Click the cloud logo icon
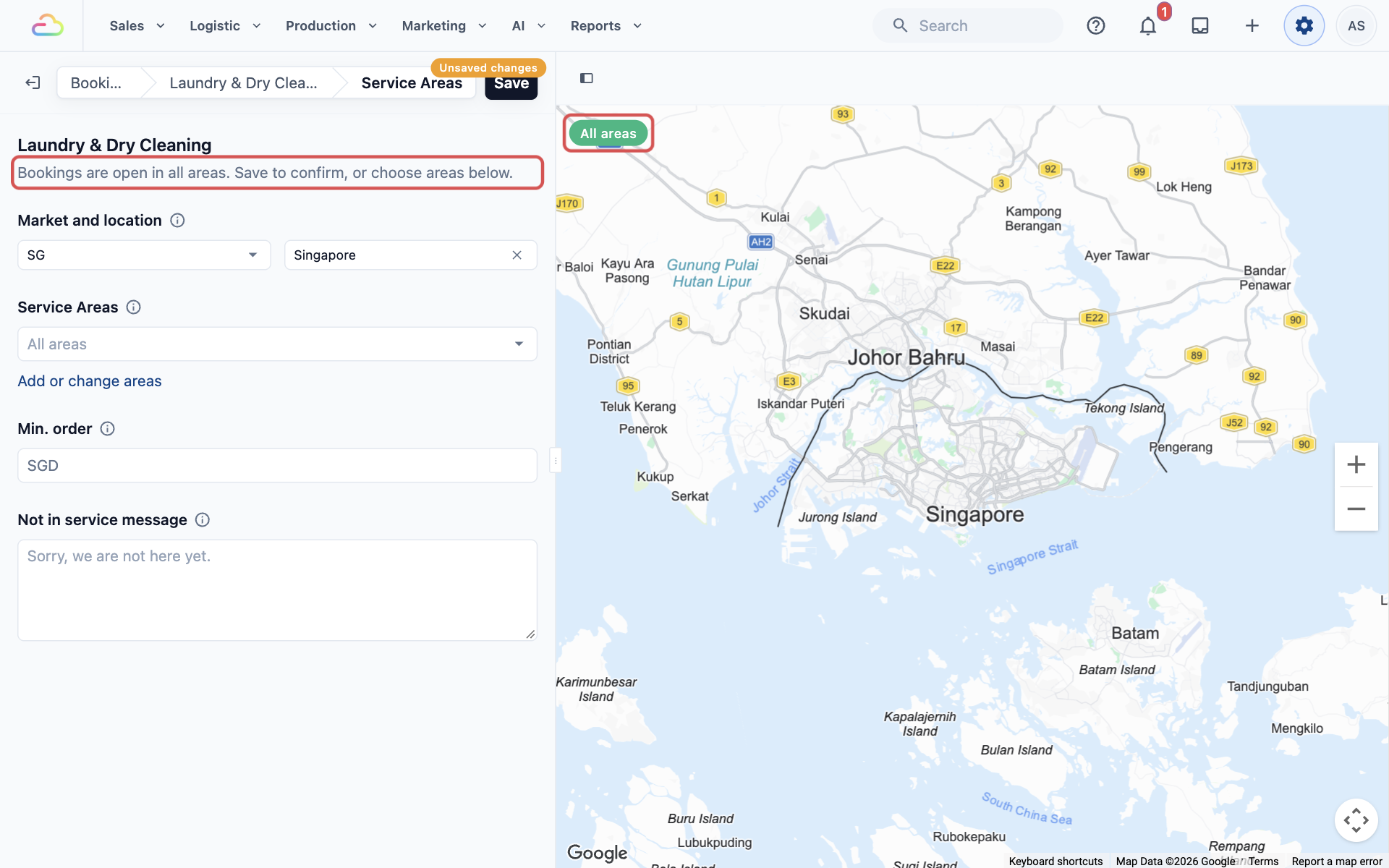The width and height of the screenshot is (1389, 868). click(x=48, y=25)
